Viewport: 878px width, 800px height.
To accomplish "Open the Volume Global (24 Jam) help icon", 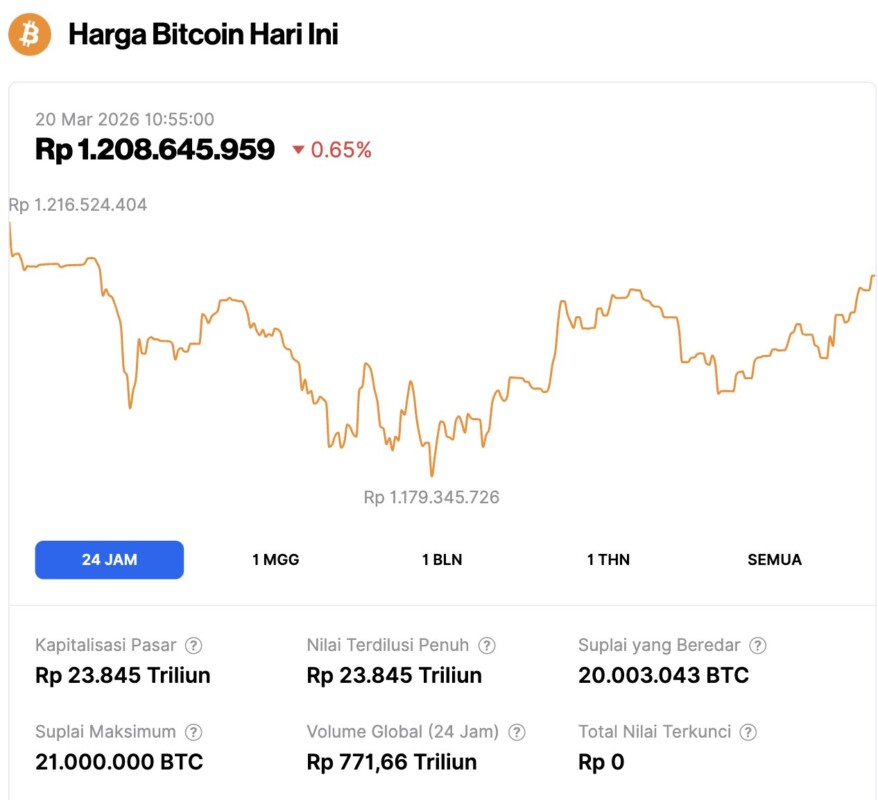I will (x=517, y=732).
